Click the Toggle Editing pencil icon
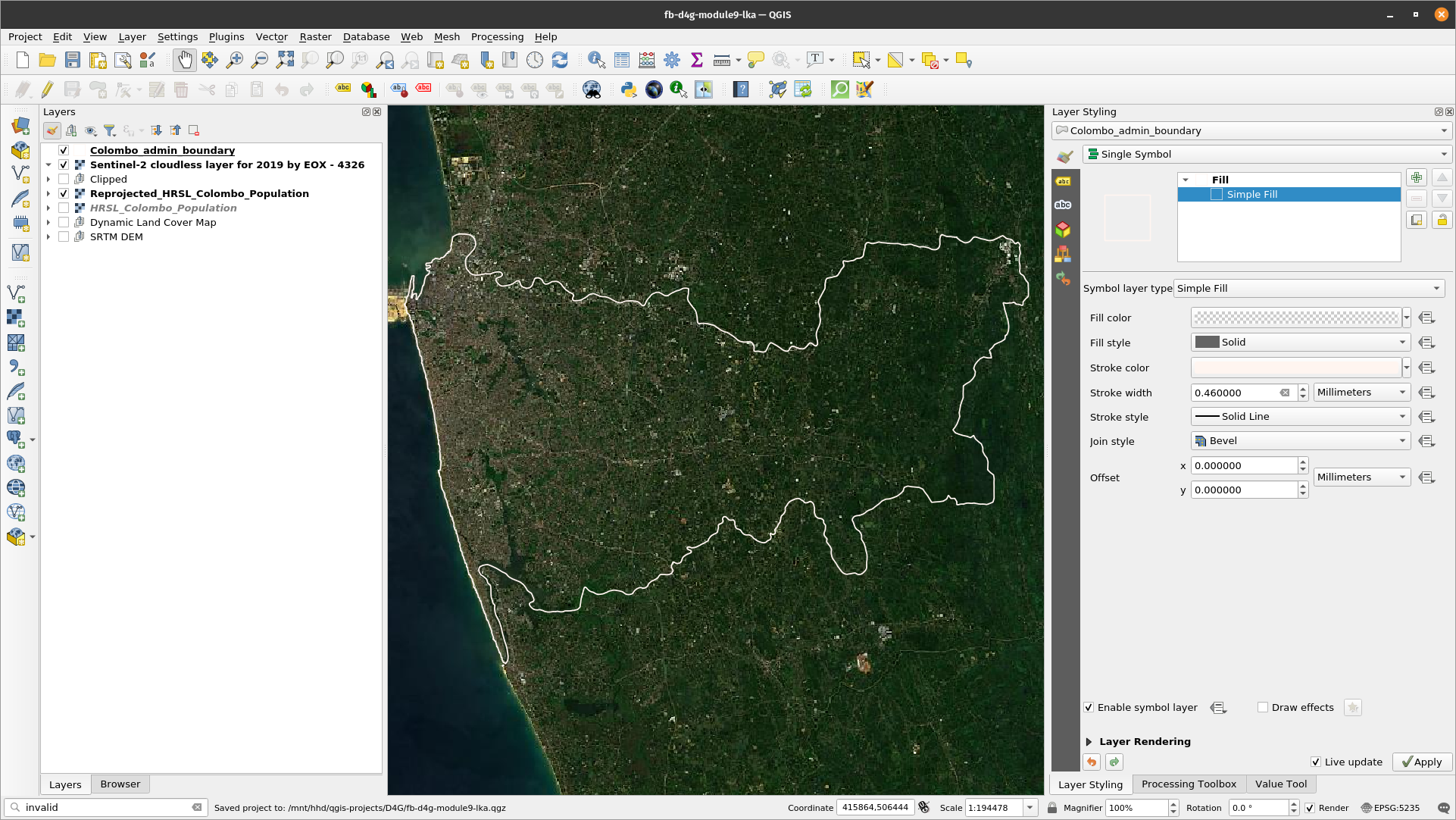This screenshot has width=1456, height=820. pyautogui.click(x=47, y=90)
